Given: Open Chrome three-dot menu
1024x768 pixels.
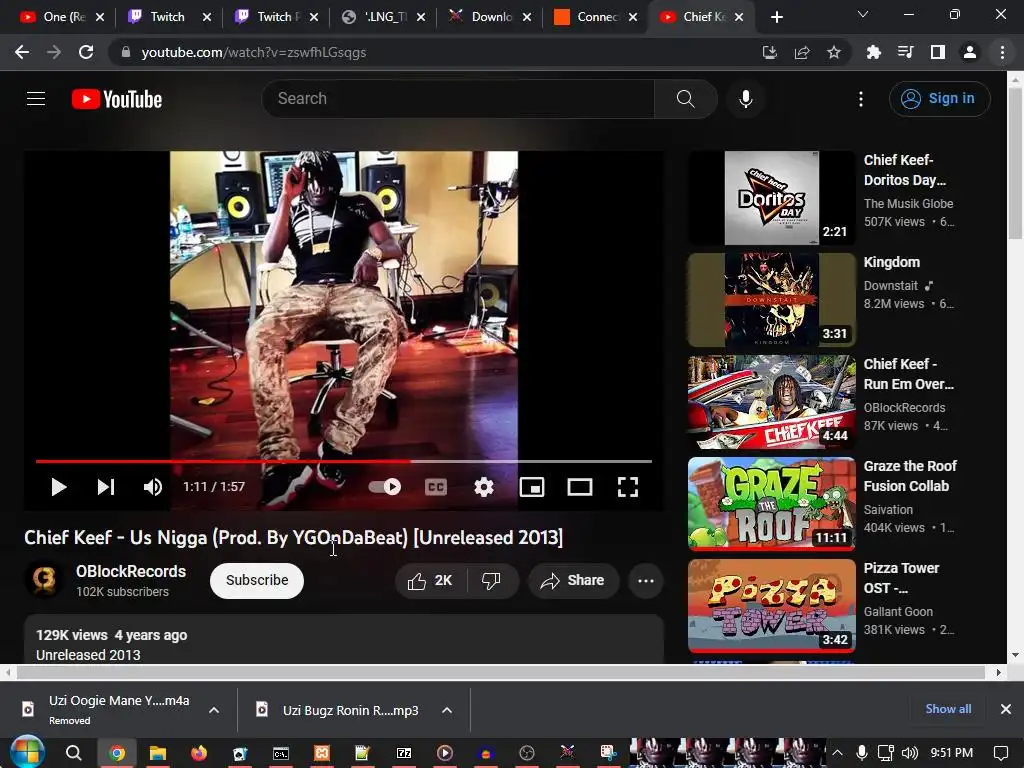Looking at the screenshot, I should tap(1002, 52).
